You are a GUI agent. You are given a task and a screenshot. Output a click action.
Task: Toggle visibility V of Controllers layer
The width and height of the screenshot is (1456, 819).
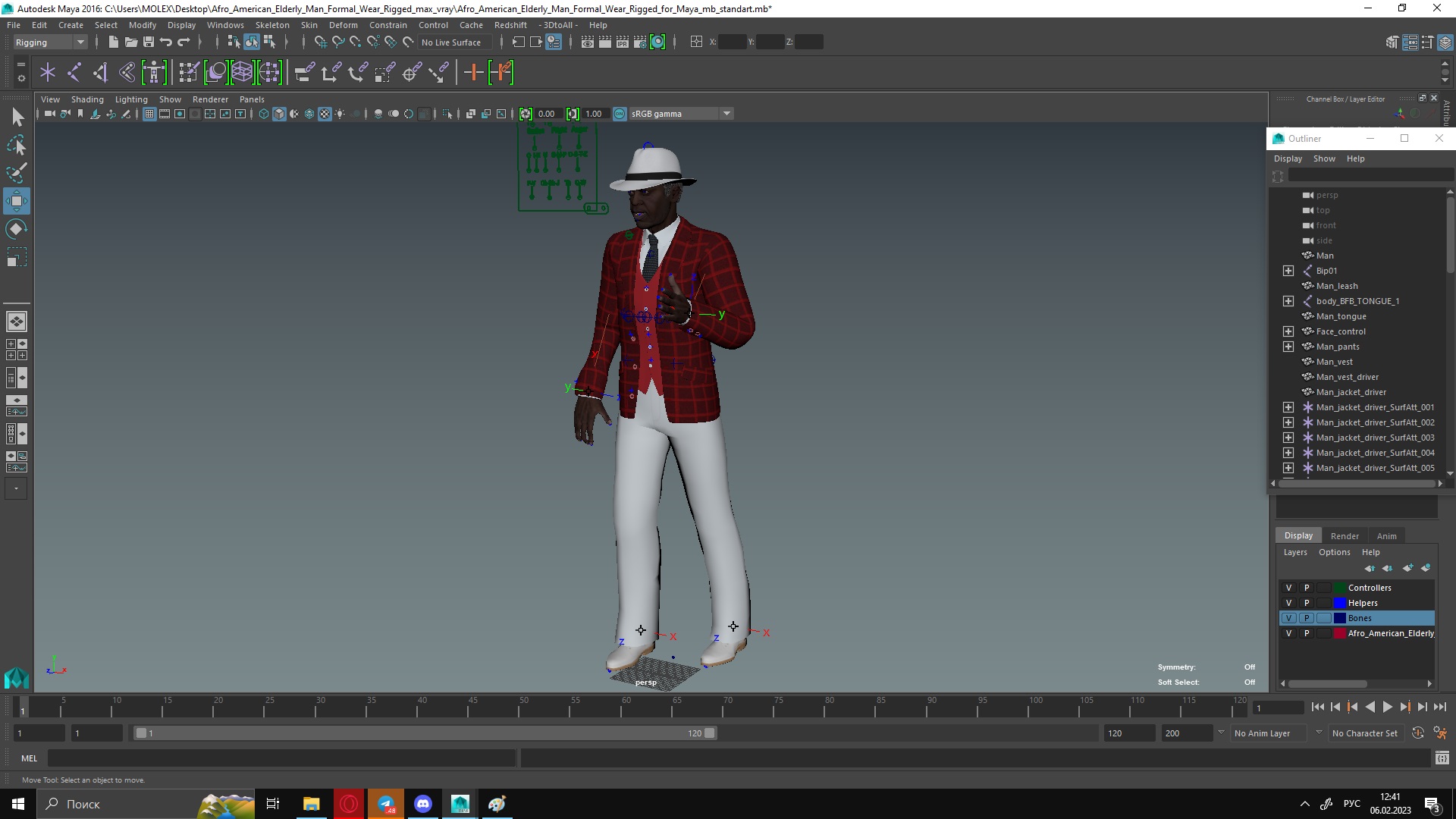click(x=1288, y=588)
